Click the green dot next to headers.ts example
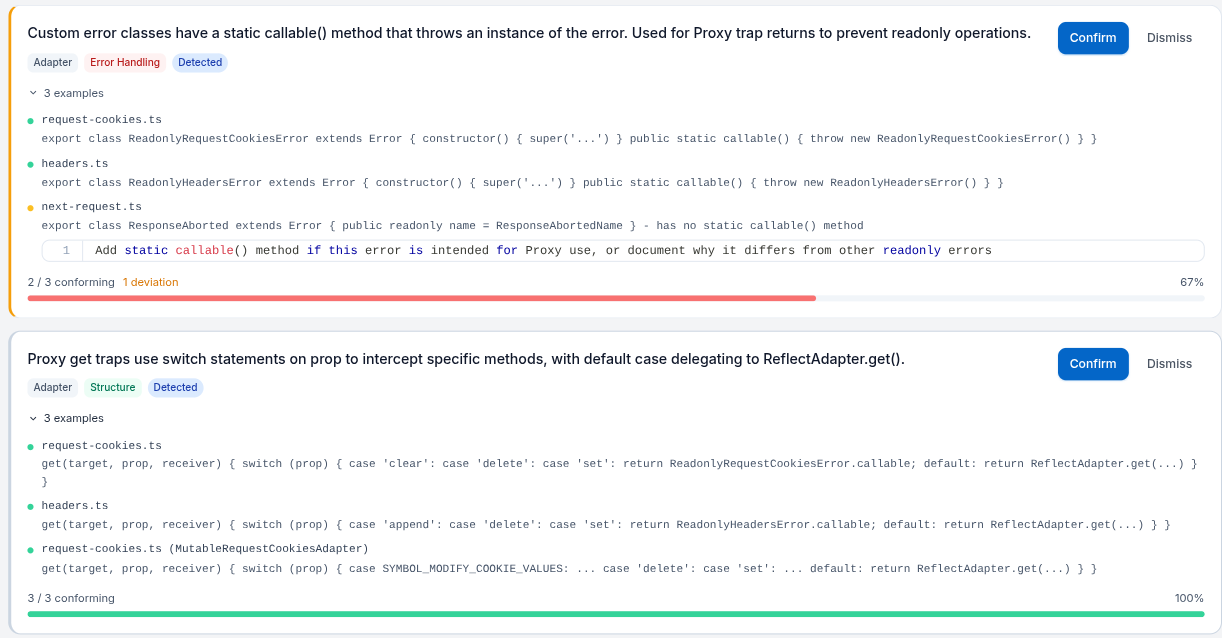The height and width of the screenshot is (638, 1222). tap(31, 162)
